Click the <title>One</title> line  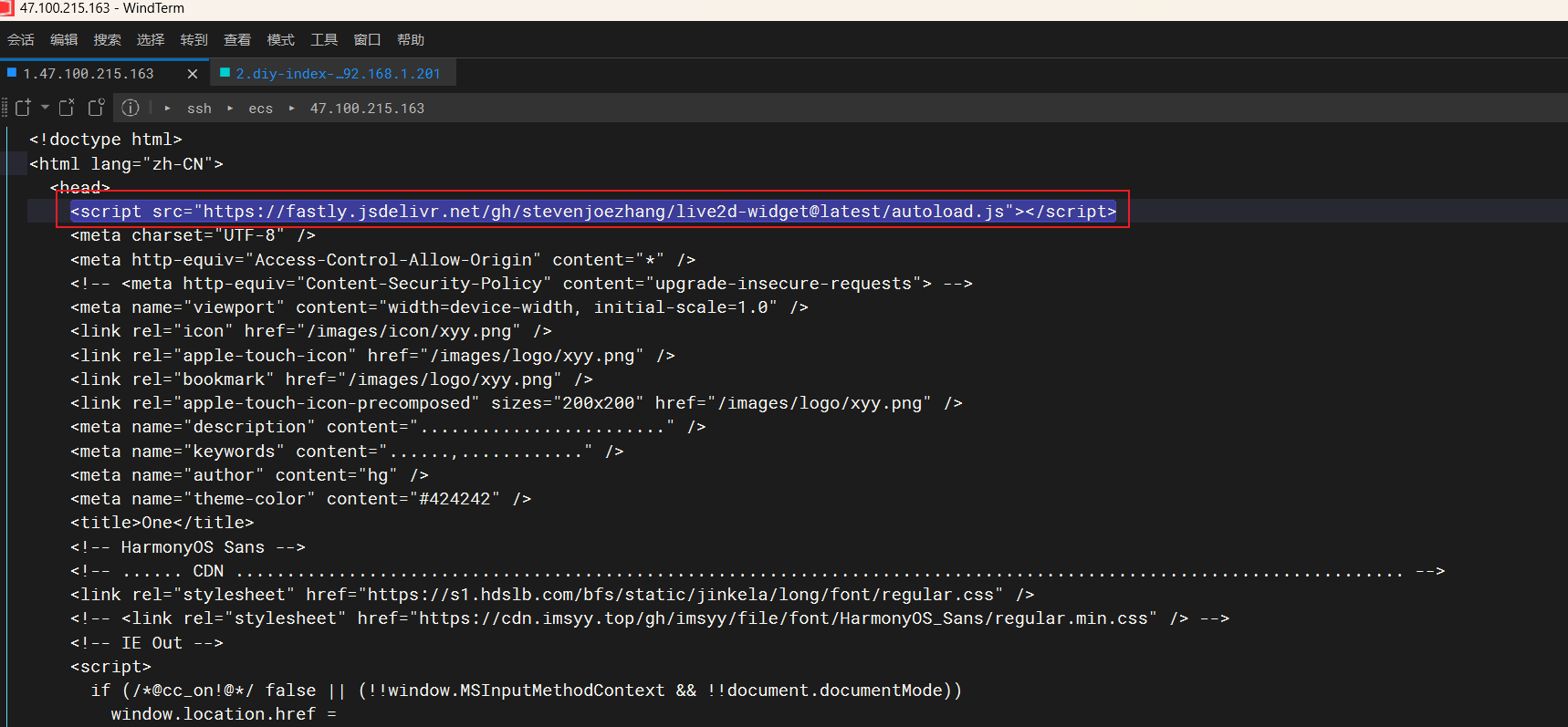(x=162, y=523)
